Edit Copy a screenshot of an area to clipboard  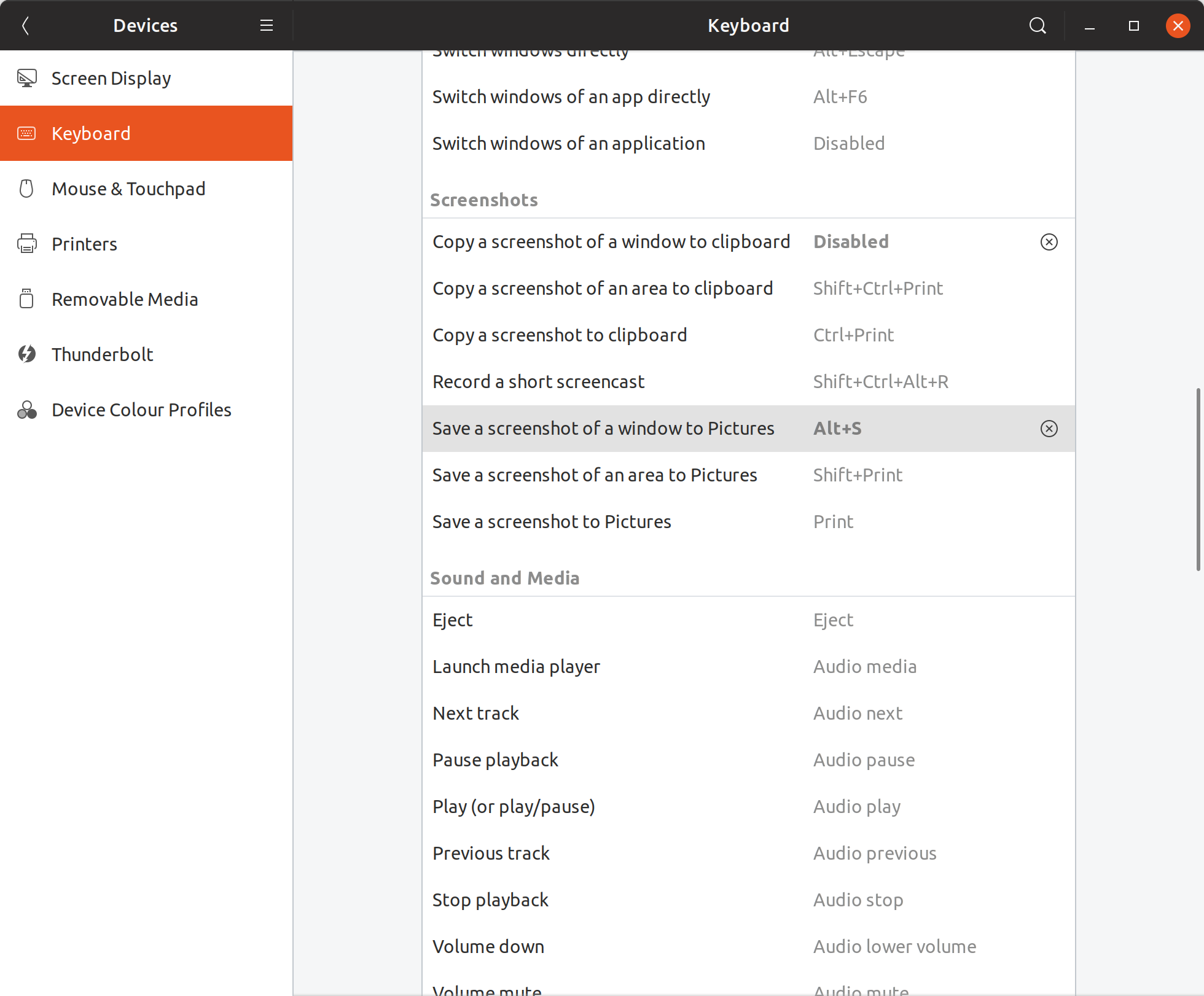(x=749, y=289)
